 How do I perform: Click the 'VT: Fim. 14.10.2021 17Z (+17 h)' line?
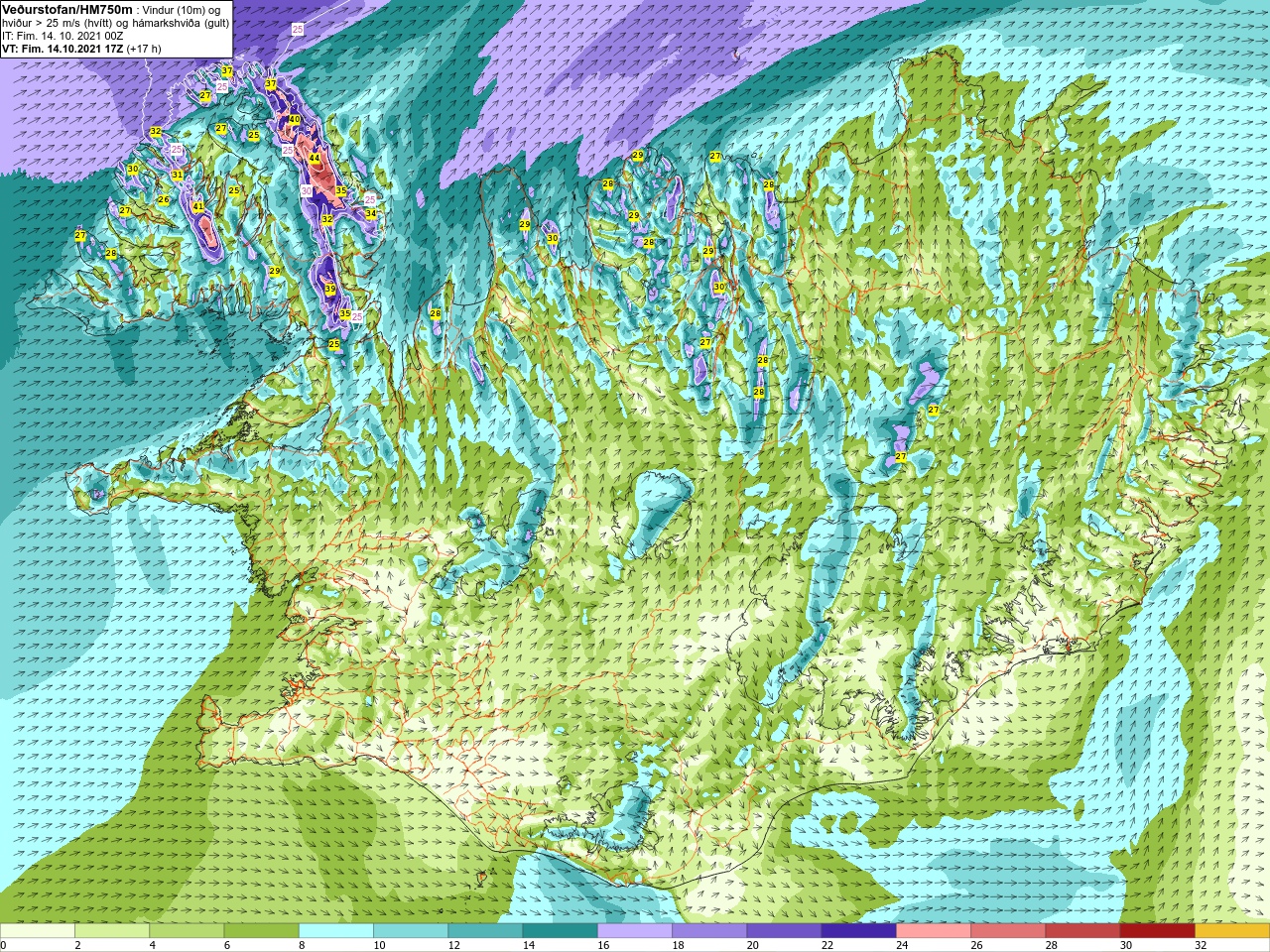[81, 49]
